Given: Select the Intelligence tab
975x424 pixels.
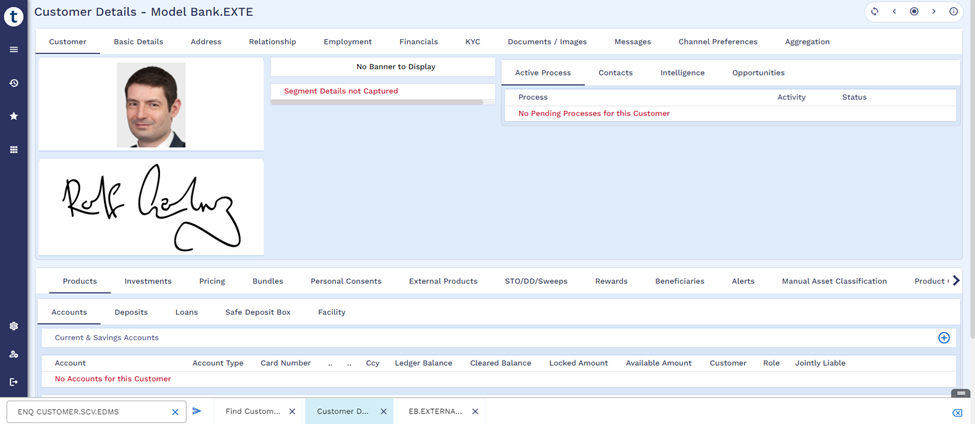Looking at the screenshot, I should pos(682,73).
